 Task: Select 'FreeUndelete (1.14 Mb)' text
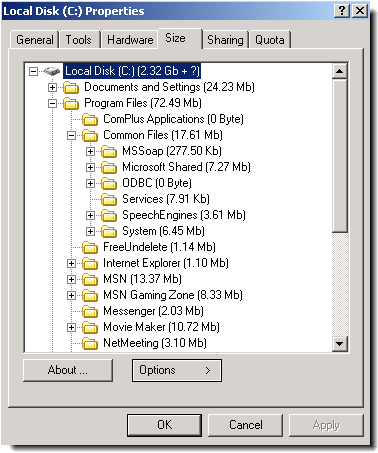click(159, 247)
